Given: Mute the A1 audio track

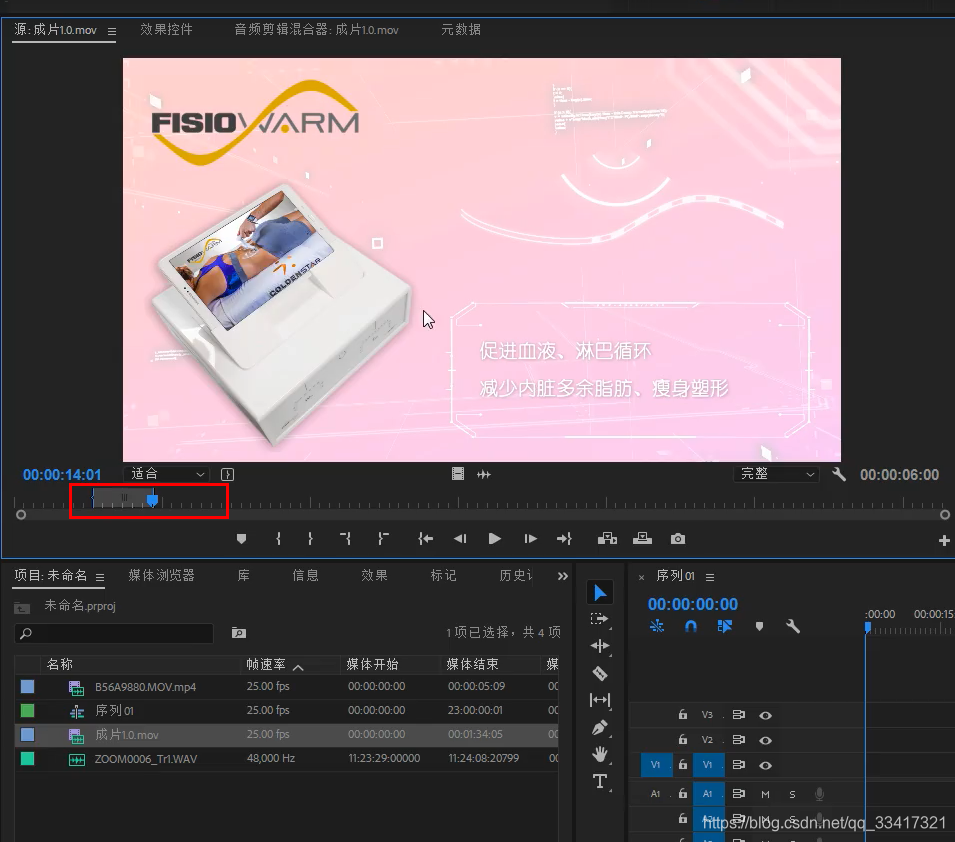Looking at the screenshot, I should tap(765, 794).
